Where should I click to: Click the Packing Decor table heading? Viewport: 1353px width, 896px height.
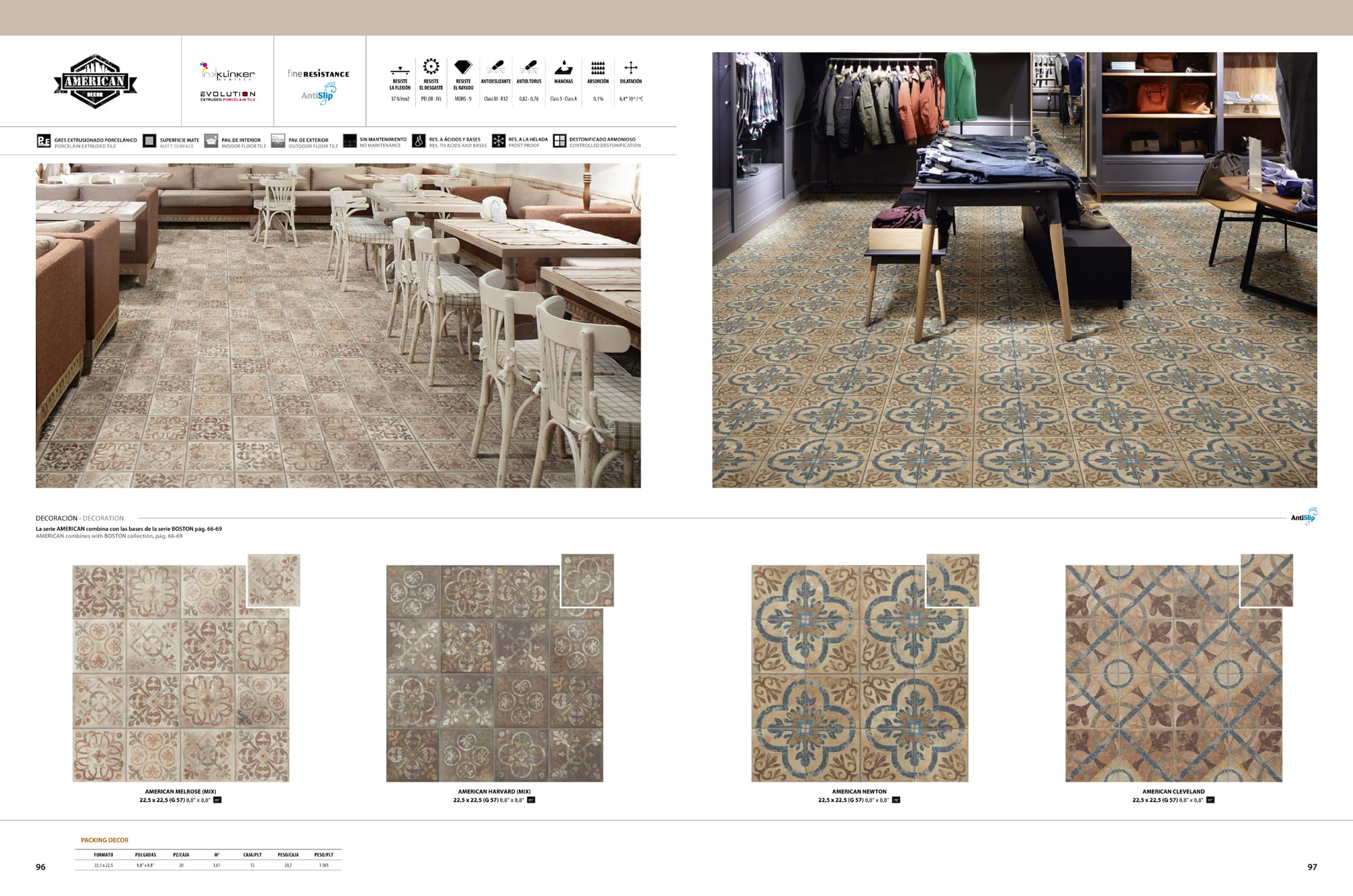(104, 840)
